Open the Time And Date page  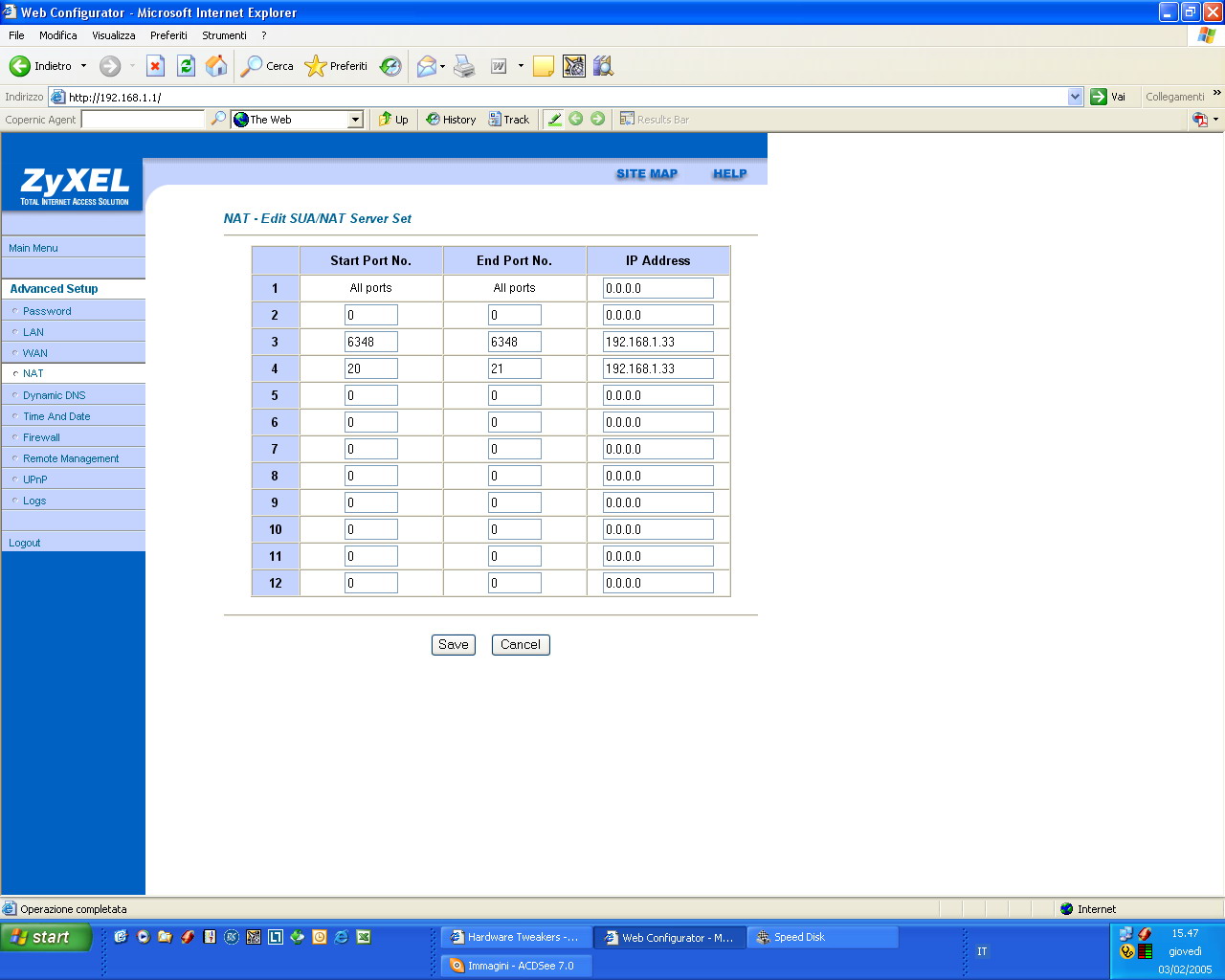(x=56, y=416)
